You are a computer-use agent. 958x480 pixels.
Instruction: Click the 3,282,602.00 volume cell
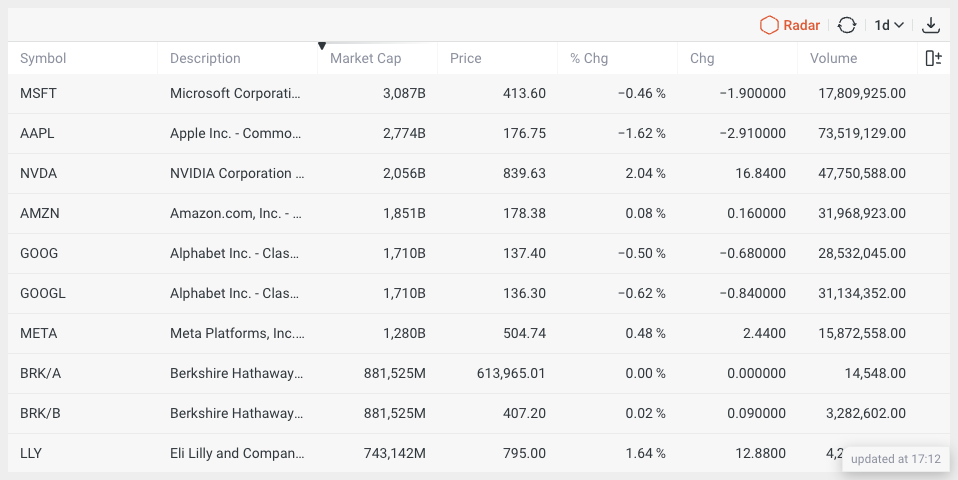pos(866,413)
